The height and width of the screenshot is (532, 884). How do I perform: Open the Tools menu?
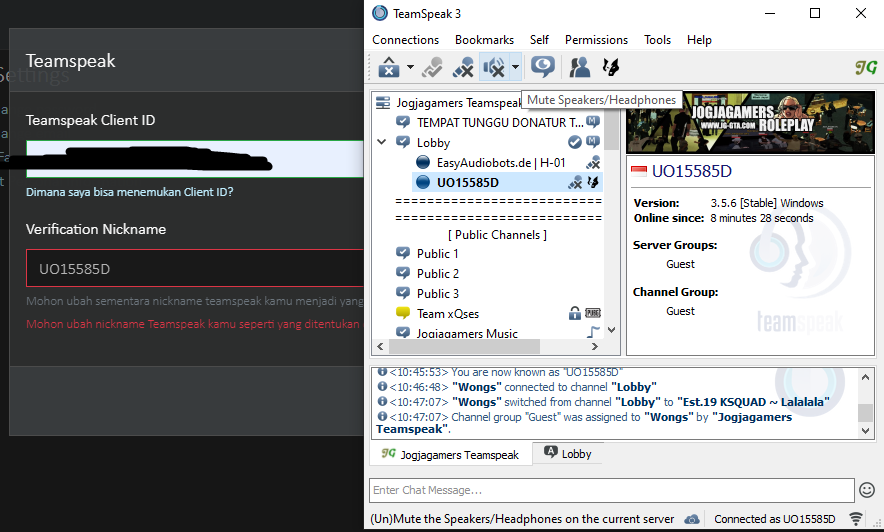[x=657, y=40]
